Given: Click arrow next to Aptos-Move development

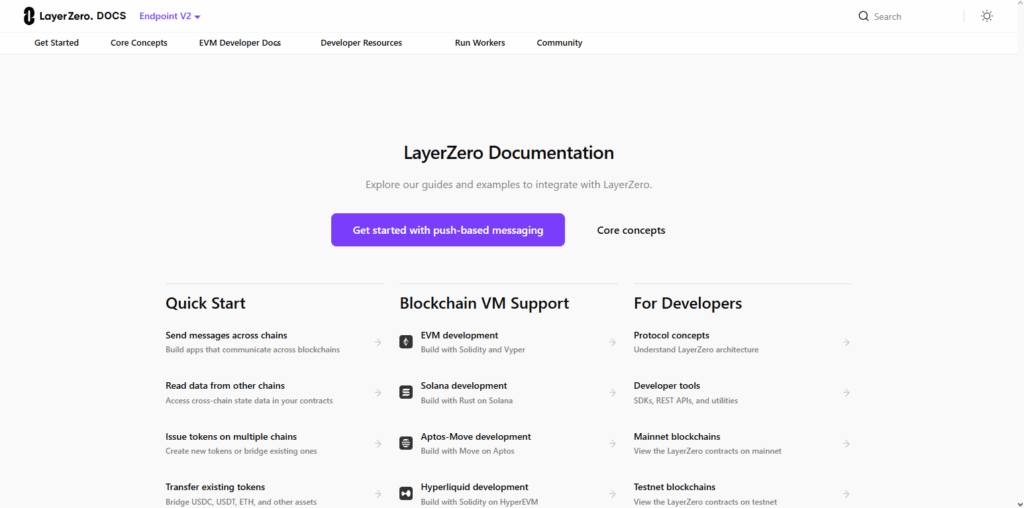Looking at the screenshot, I should 612,443.
